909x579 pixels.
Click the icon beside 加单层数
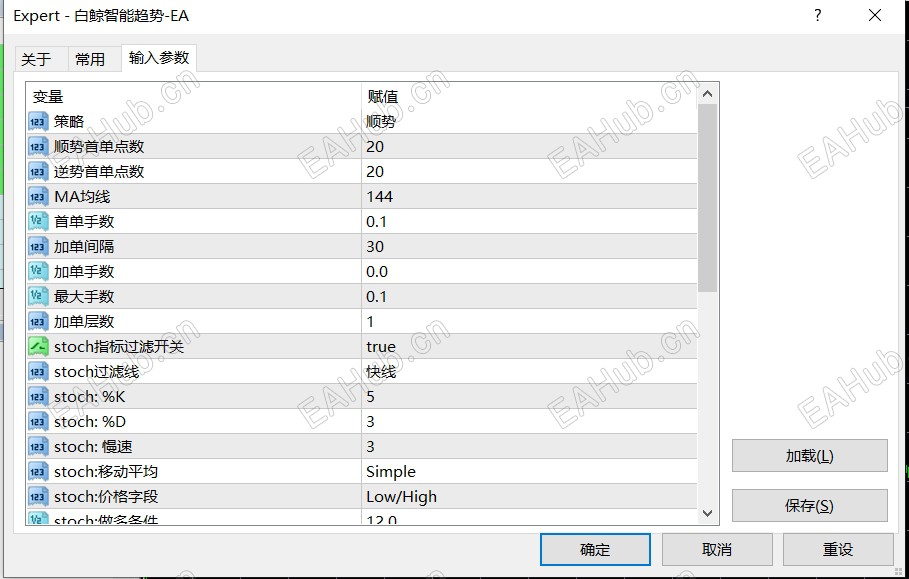[38, 321]
